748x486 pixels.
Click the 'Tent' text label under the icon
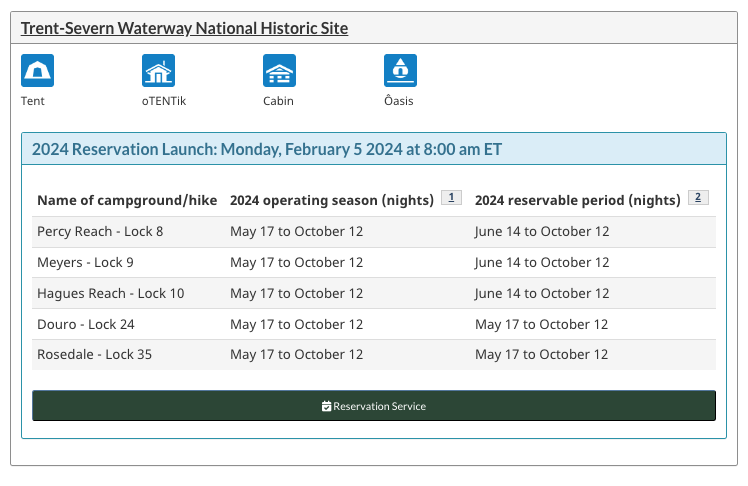[x=33, y=101]
